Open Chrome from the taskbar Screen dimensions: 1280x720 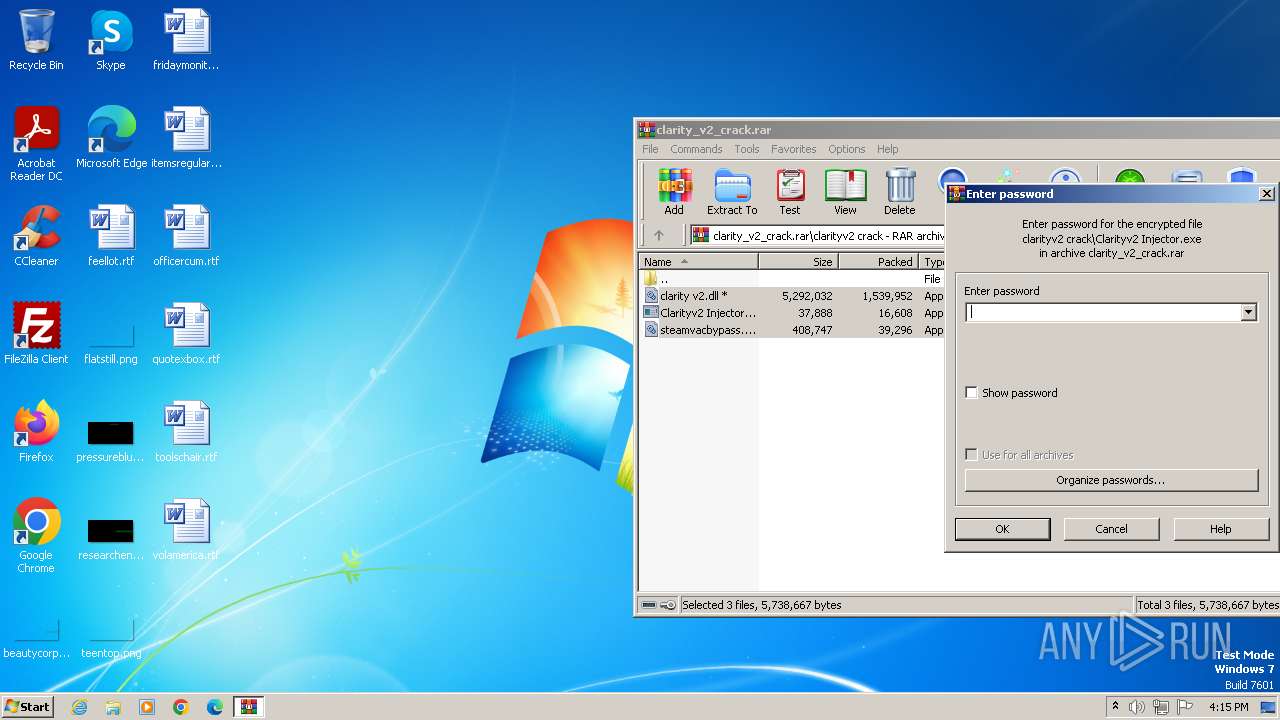pos(181,707)
